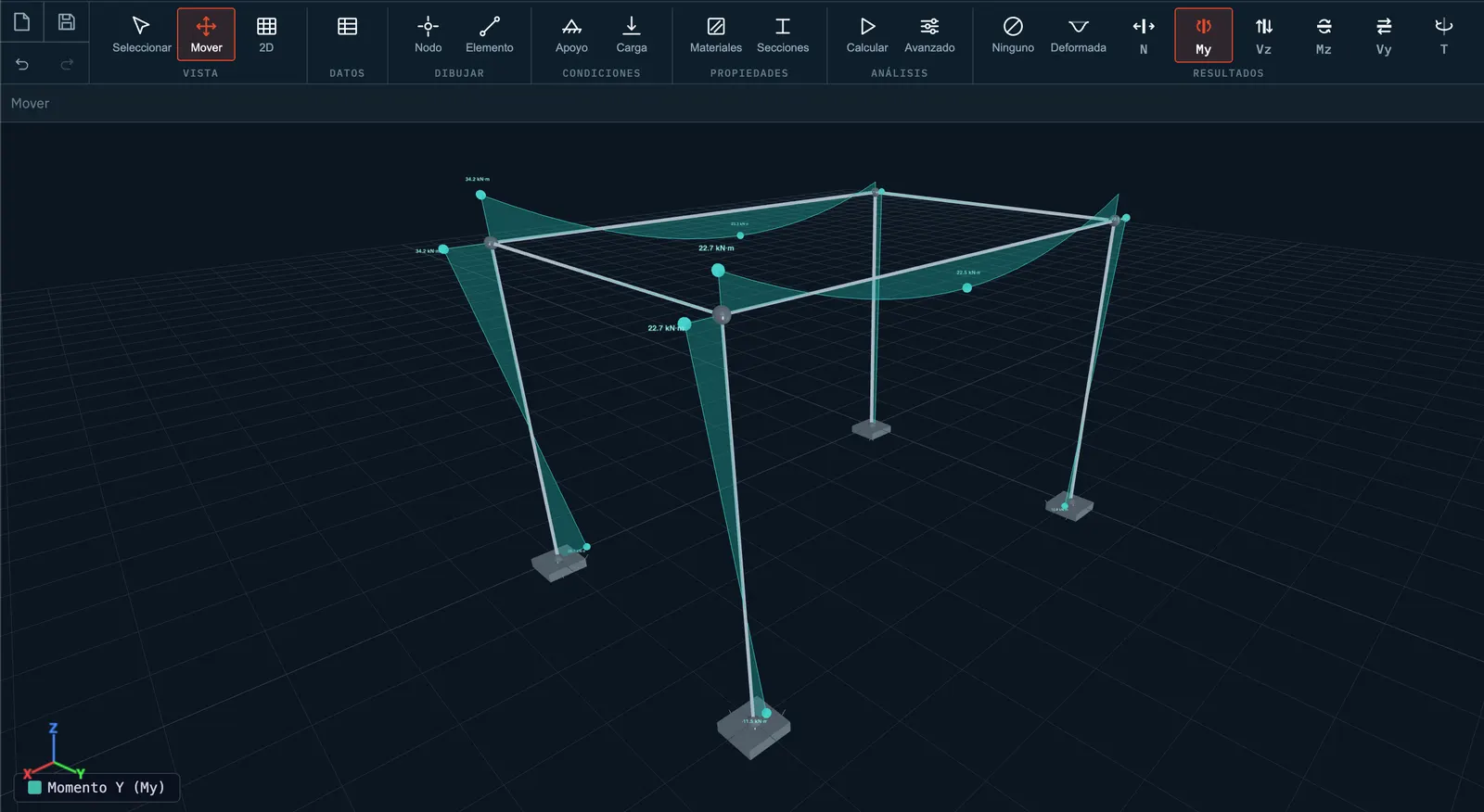
Task: Open the Secciones properties
Action: [x=783, y=34]
